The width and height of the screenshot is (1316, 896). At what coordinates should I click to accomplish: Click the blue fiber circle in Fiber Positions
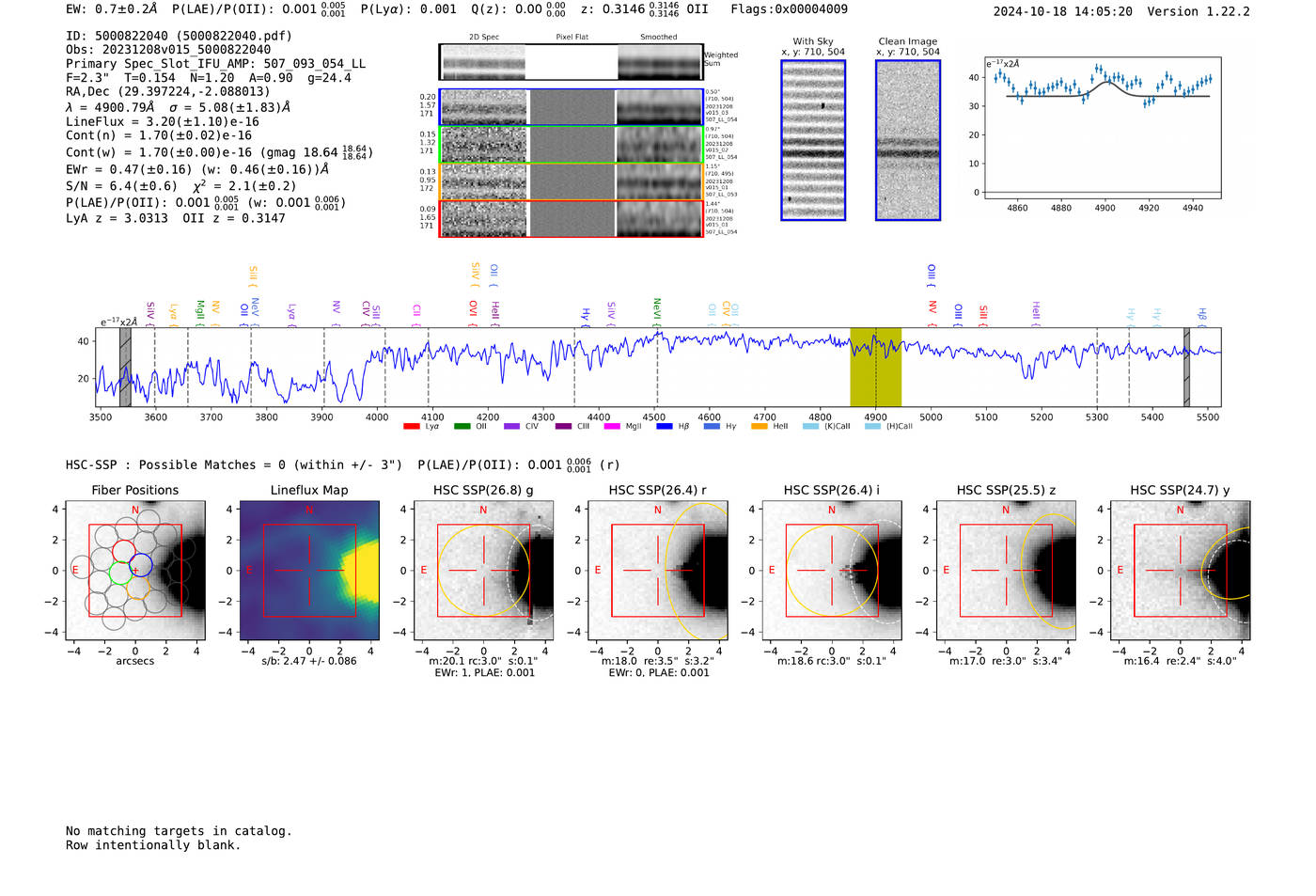[141, 566]
